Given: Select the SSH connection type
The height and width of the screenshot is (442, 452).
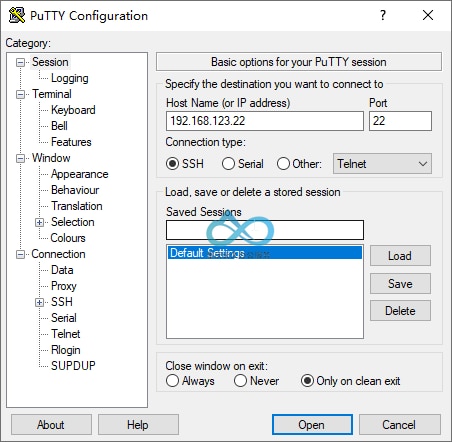Looking at the screenshot, I should tap(172, 164).
